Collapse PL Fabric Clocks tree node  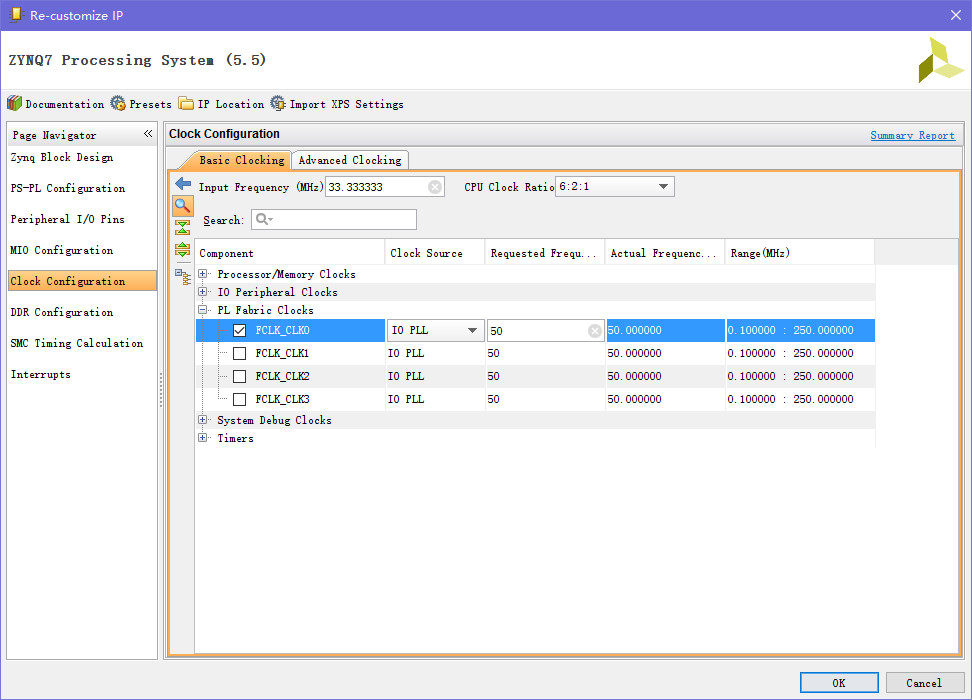coord(202,309)
